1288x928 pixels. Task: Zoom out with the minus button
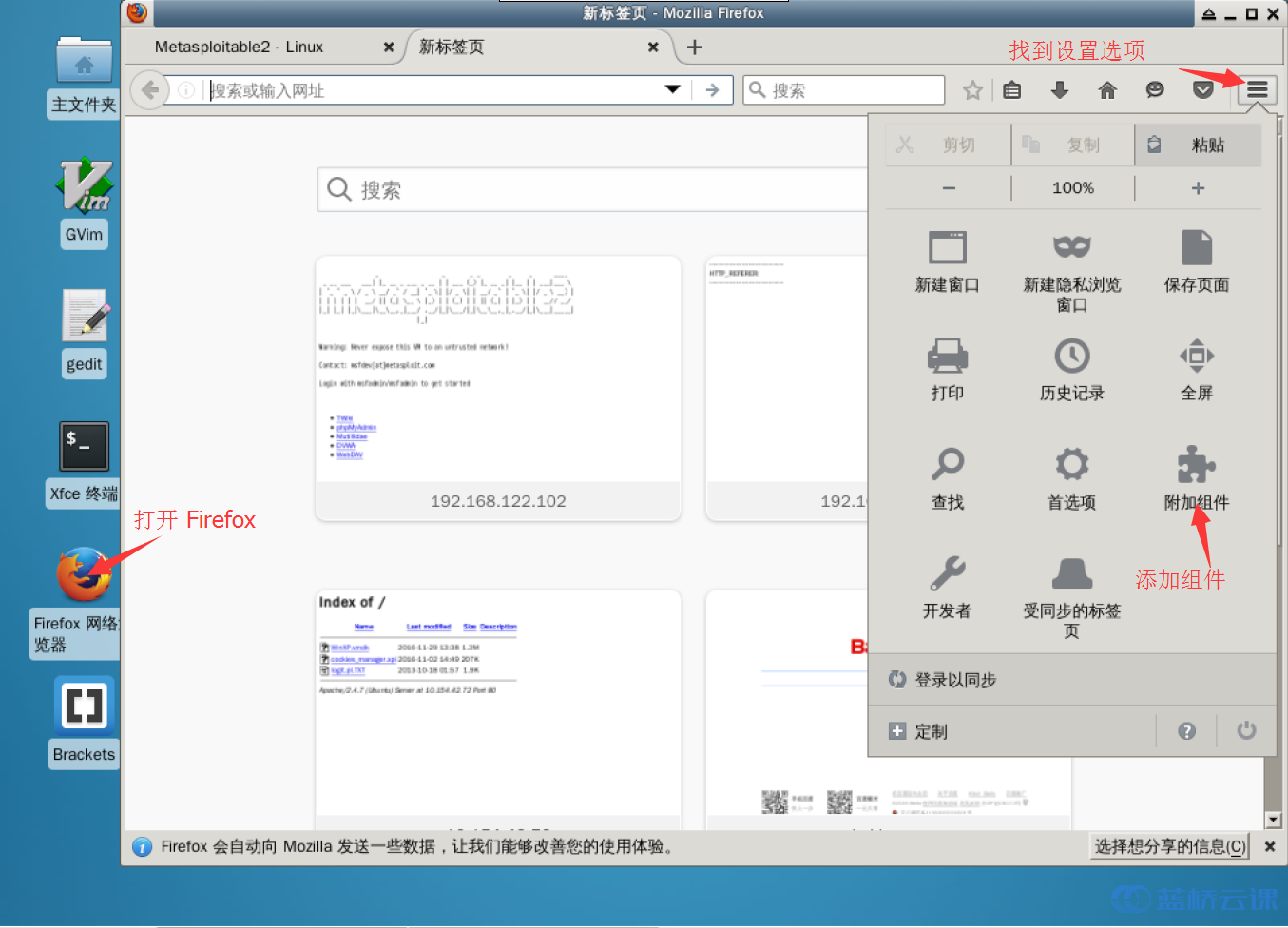tap(949, 188)
